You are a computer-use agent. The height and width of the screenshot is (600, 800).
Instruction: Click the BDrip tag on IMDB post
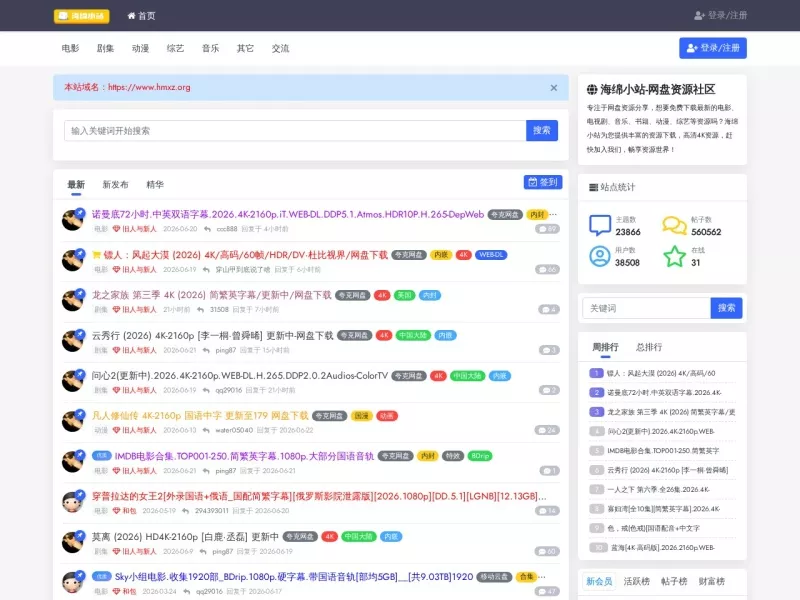pos(480,456)
